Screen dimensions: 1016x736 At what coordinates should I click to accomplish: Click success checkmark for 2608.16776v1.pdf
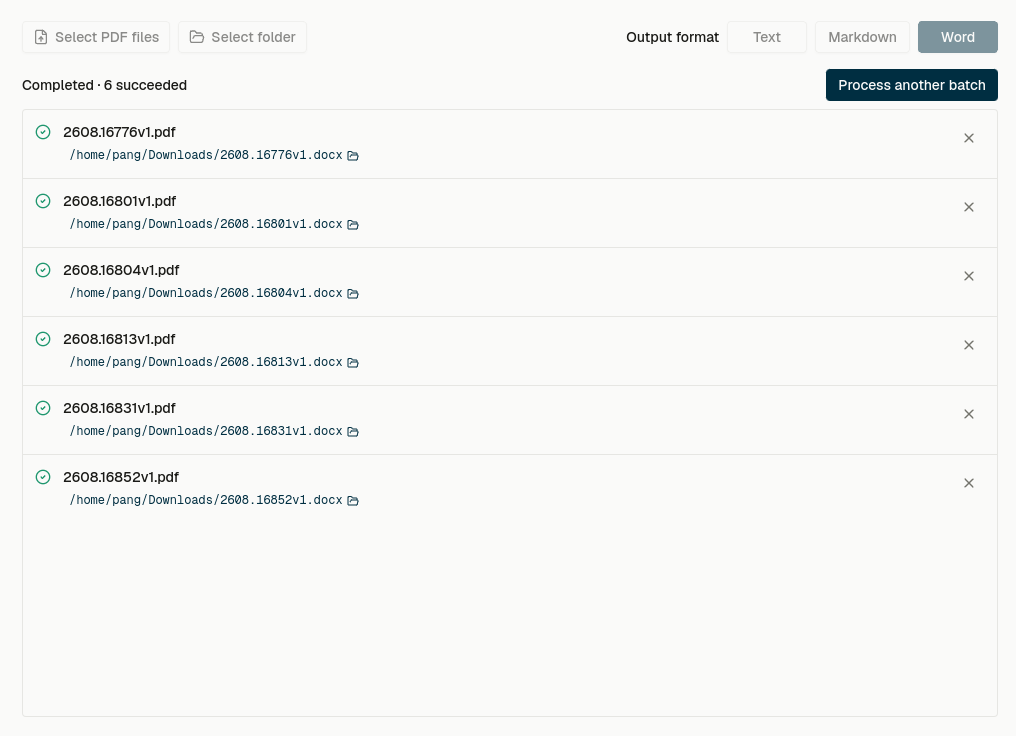(x=43, y=132)
